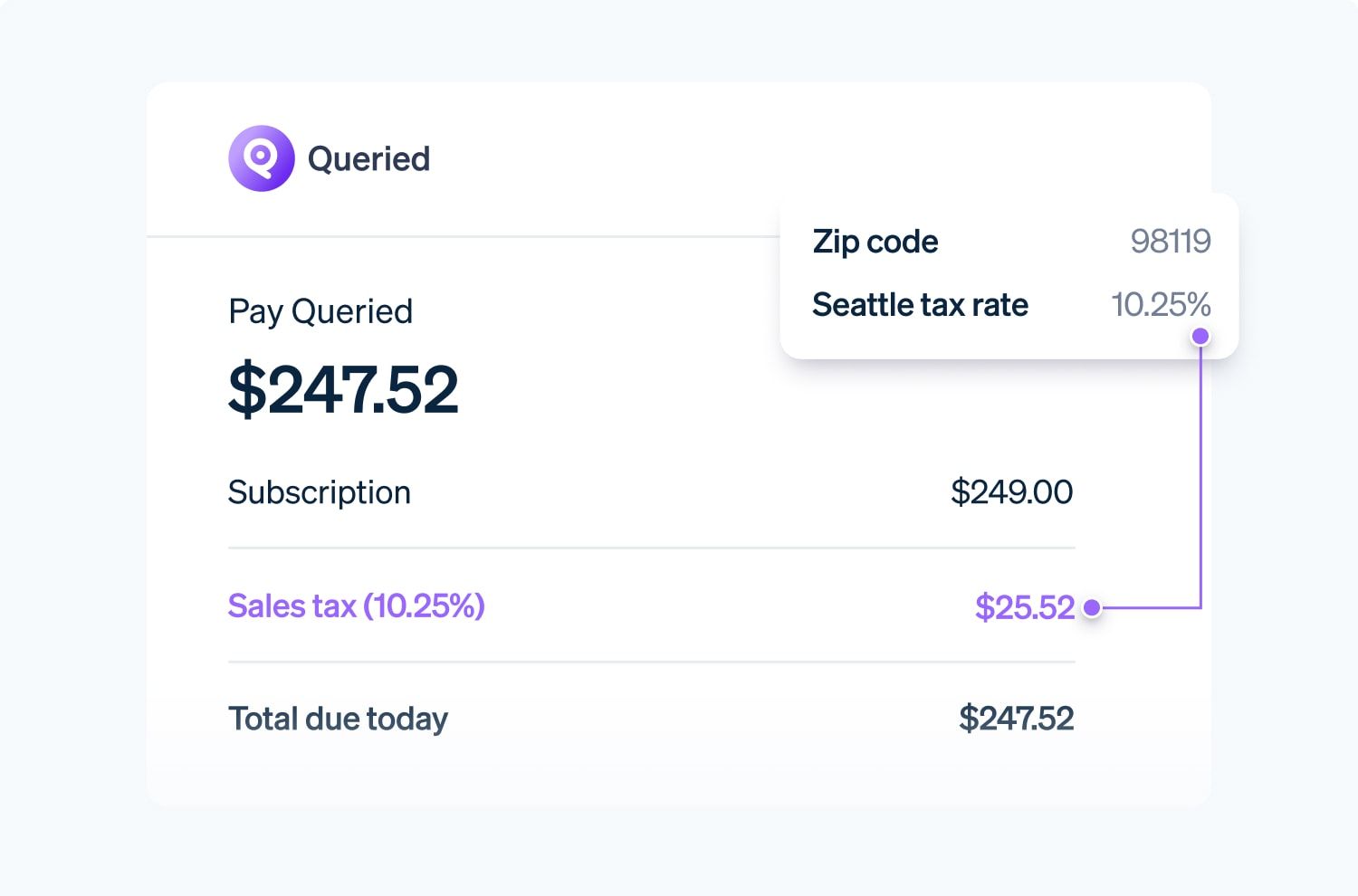Click the purple Queried logo icon
Viewport: 1358px width, 896px height.
click(x=262, y=158)
